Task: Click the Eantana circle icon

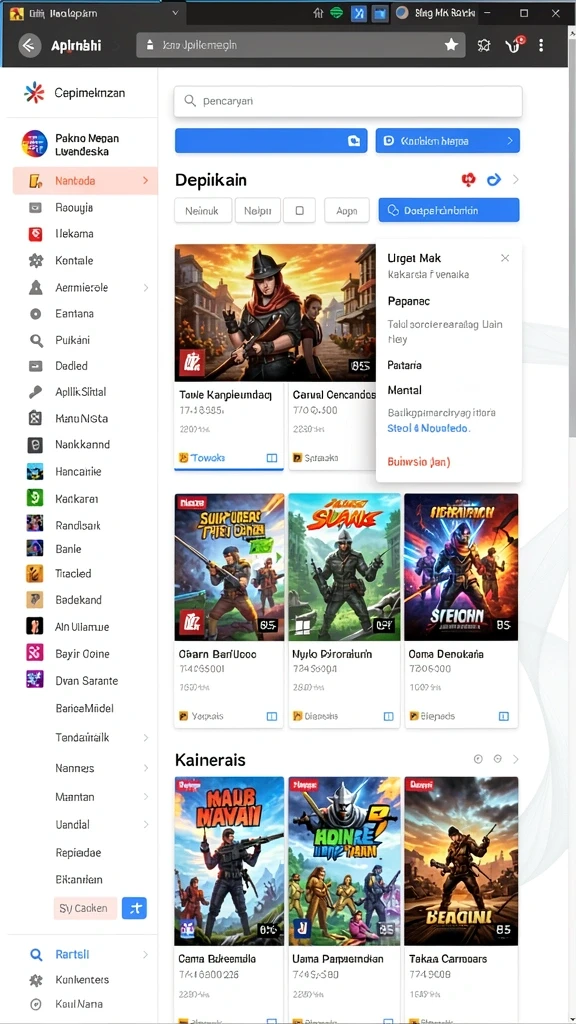Action: click(35, 313)
